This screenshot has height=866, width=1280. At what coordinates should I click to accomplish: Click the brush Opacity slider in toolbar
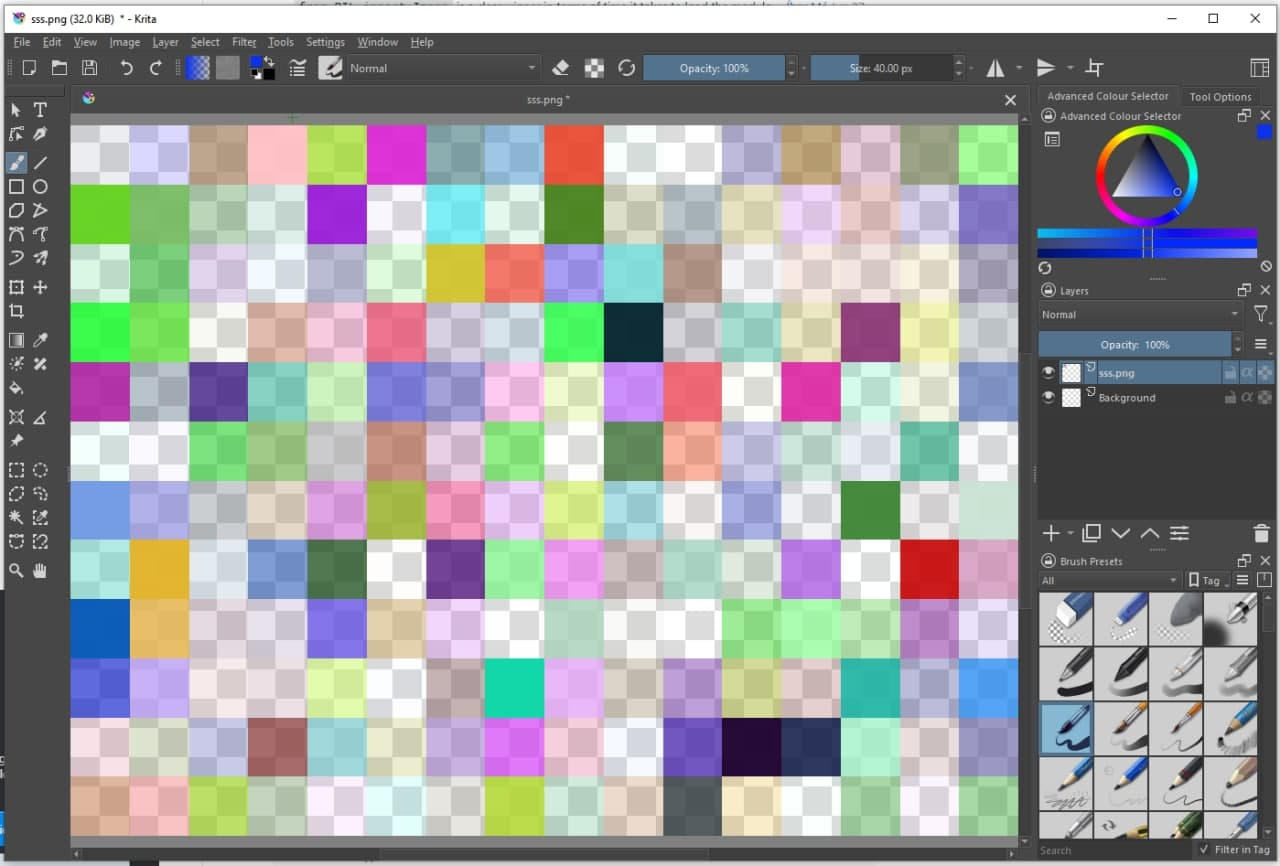[x=714, y=68]
